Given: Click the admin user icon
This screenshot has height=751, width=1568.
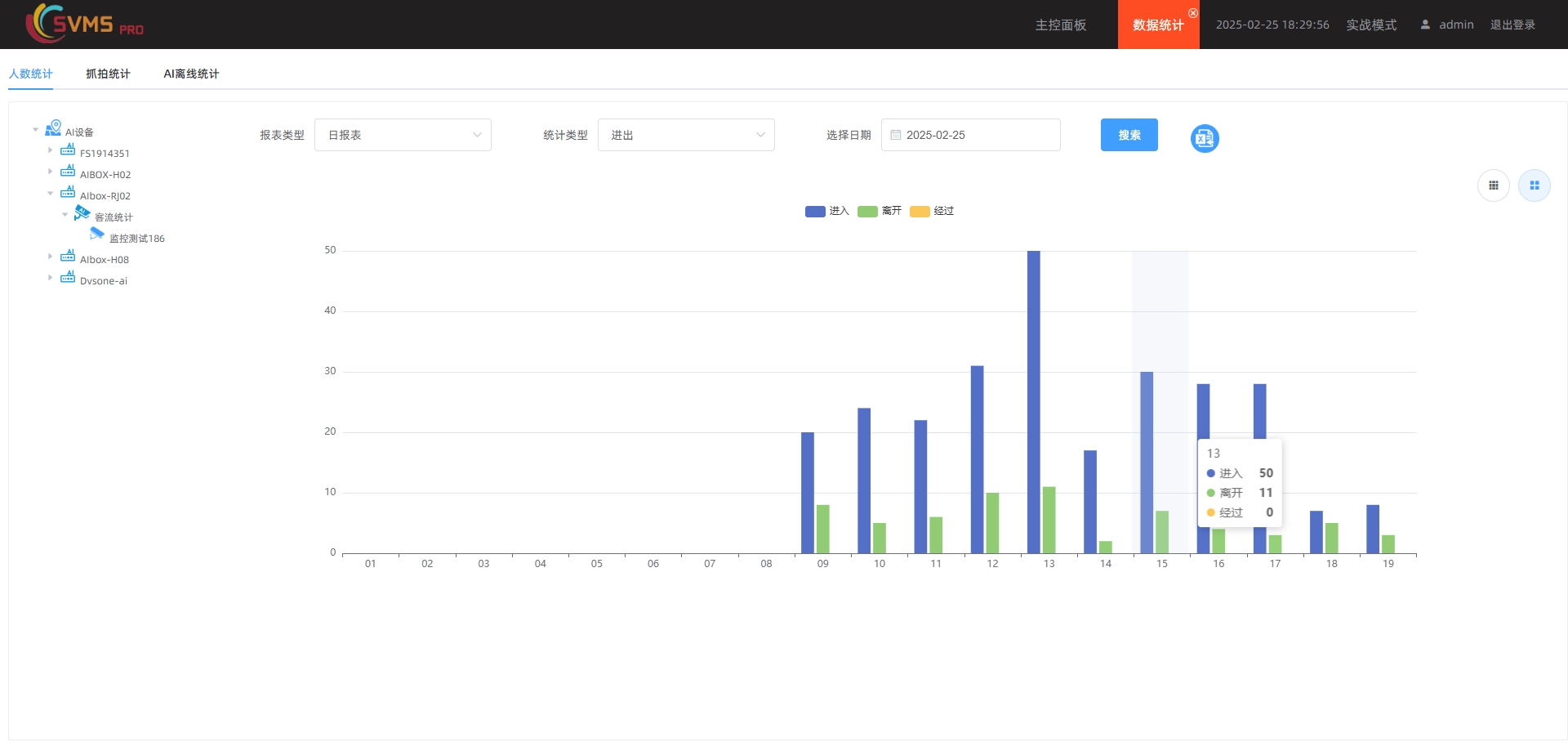Looking at the screenshot, I should coord(1425,25).
